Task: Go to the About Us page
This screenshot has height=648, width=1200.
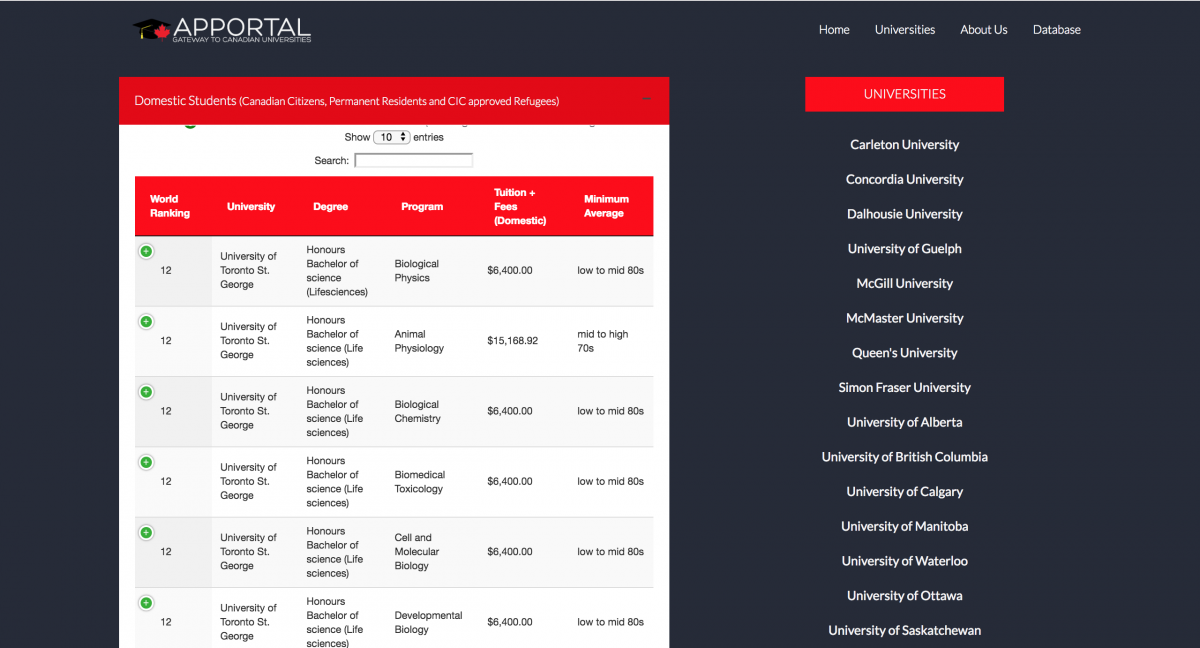Action: (983, 29)
